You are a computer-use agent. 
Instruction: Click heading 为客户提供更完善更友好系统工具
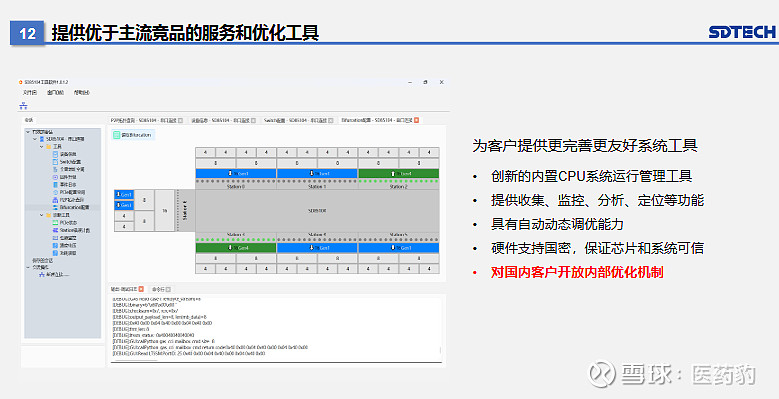tap(585, 146)
